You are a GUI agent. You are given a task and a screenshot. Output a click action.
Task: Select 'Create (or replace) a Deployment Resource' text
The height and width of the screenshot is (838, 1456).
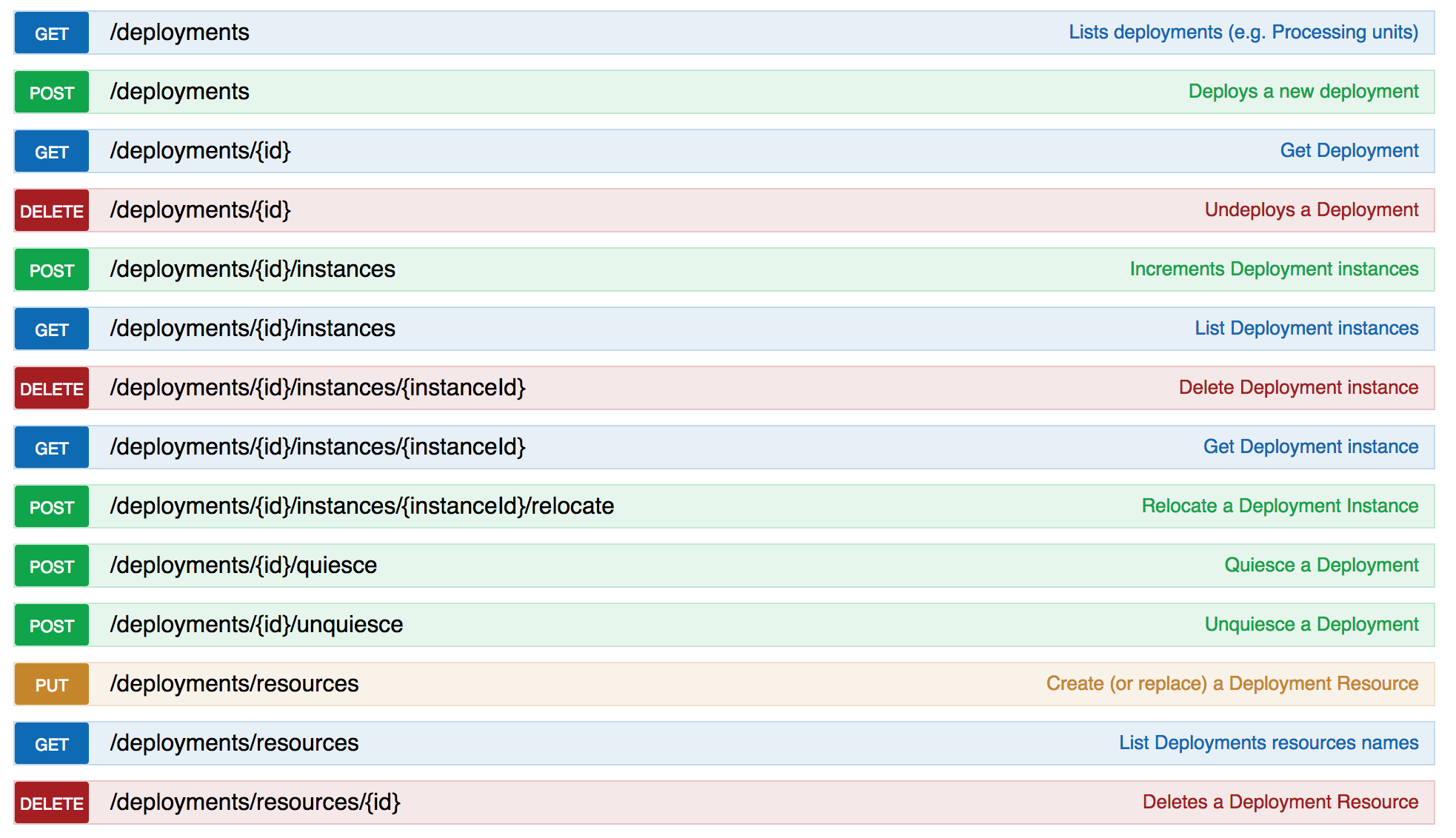pos(1232,684)
